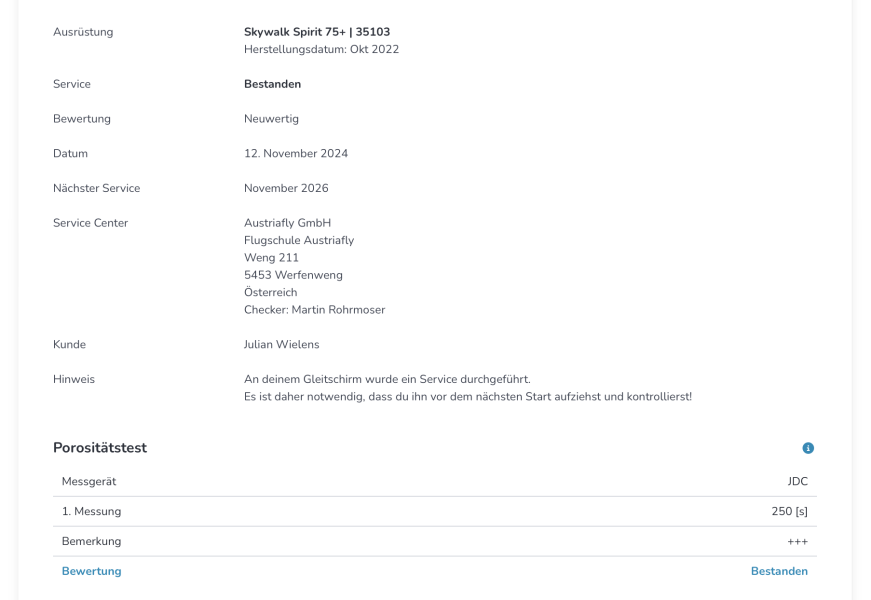The height and width of the screenshot is (600, 871).
Task: Click the bold Service status Bestanden
Action: click(x=272, y=84)
